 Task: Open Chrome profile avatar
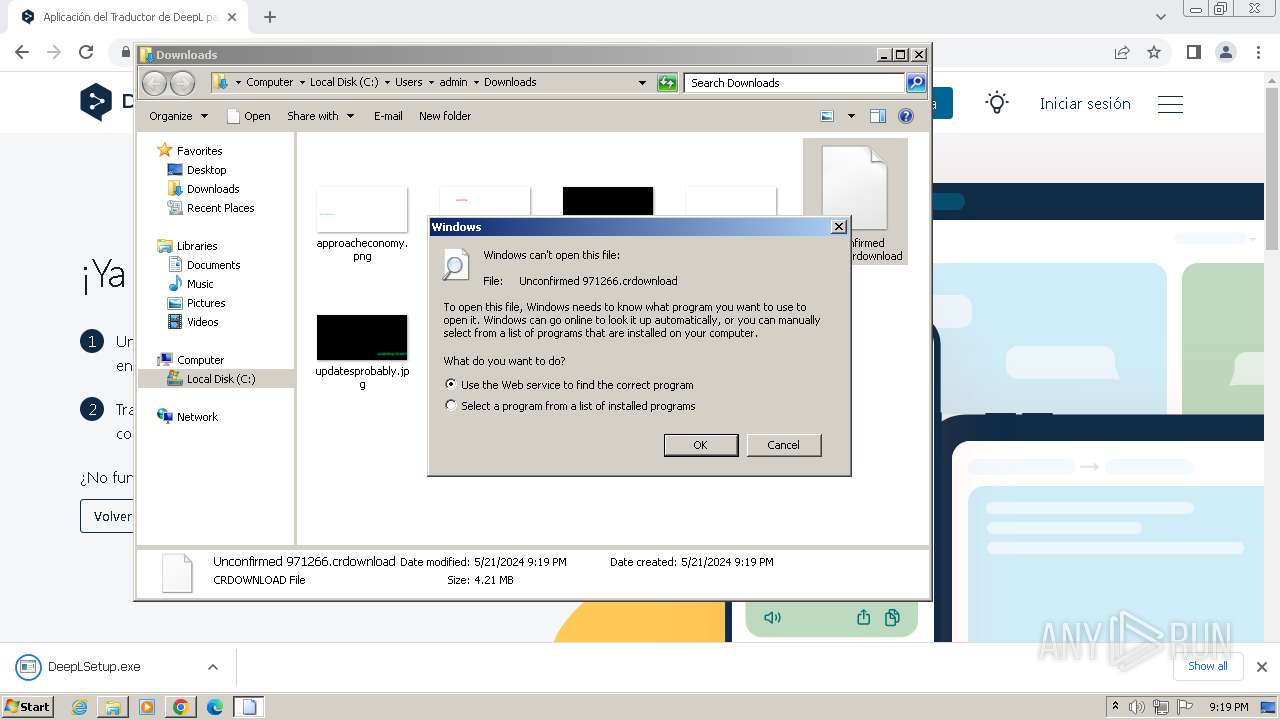pyautogui.click(x=1226, y=53)
